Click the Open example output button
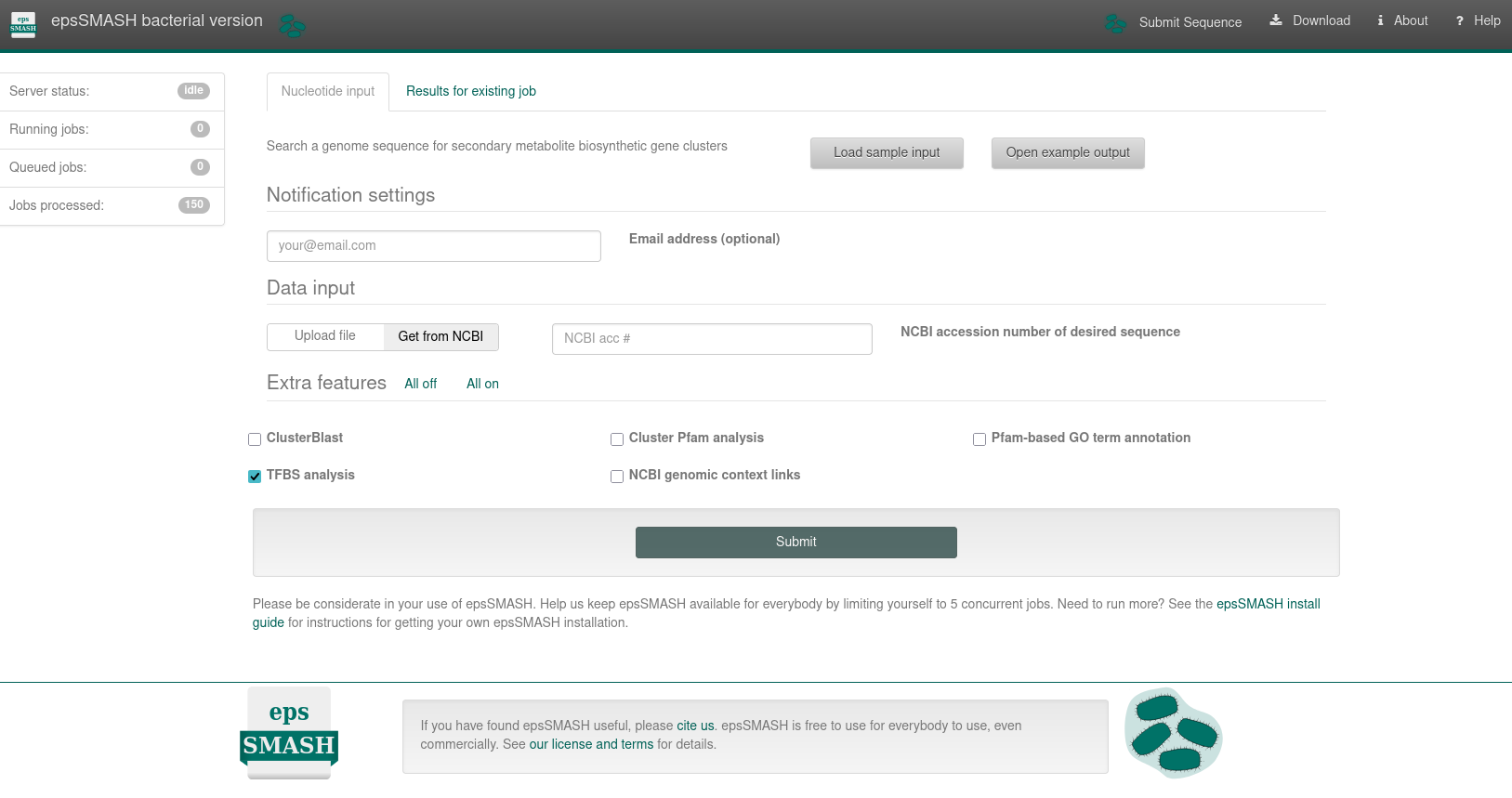 (1068, 153)
